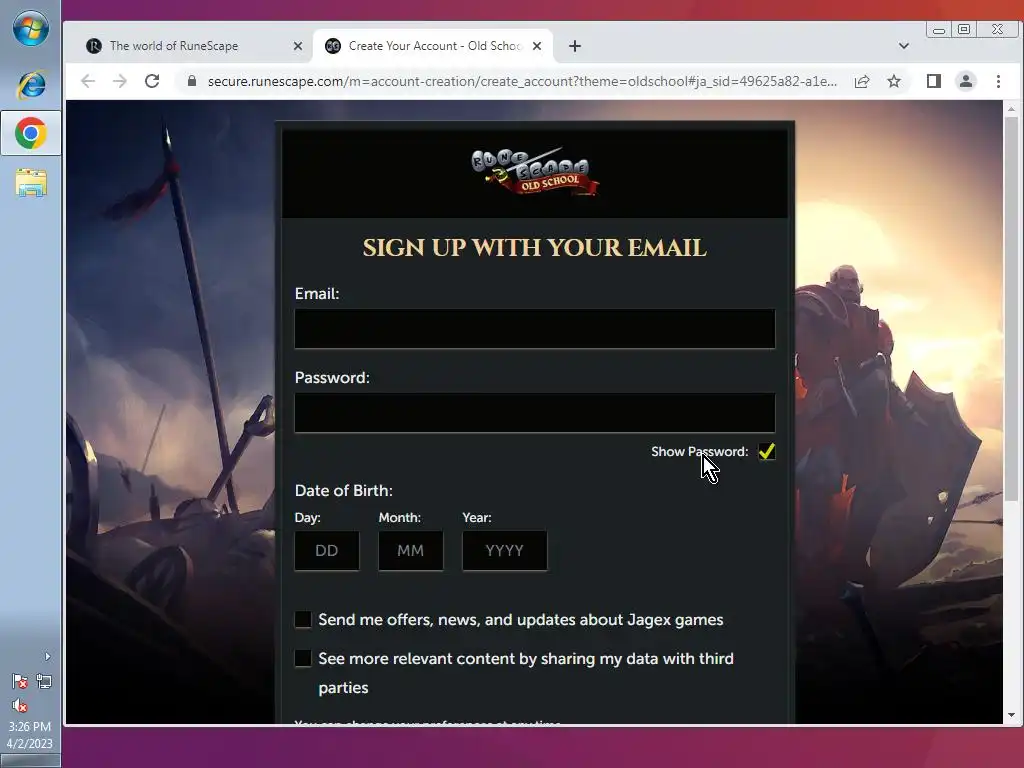Screen dimensions: 1024x768
Task: Close The world of RuneScape tab
Action: click(298, 46)
